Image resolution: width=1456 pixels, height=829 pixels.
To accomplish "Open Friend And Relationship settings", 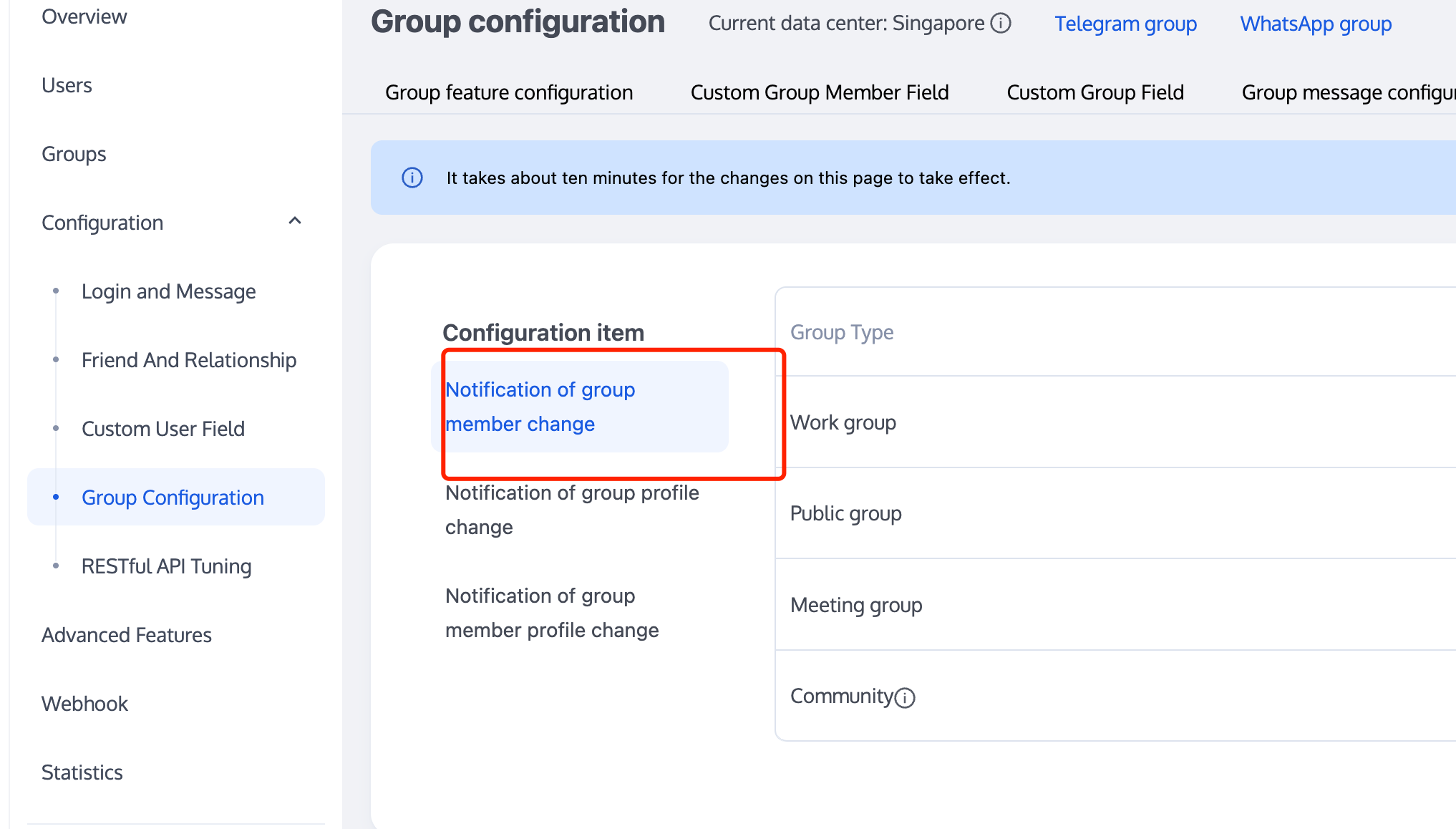I will (189, 360).
